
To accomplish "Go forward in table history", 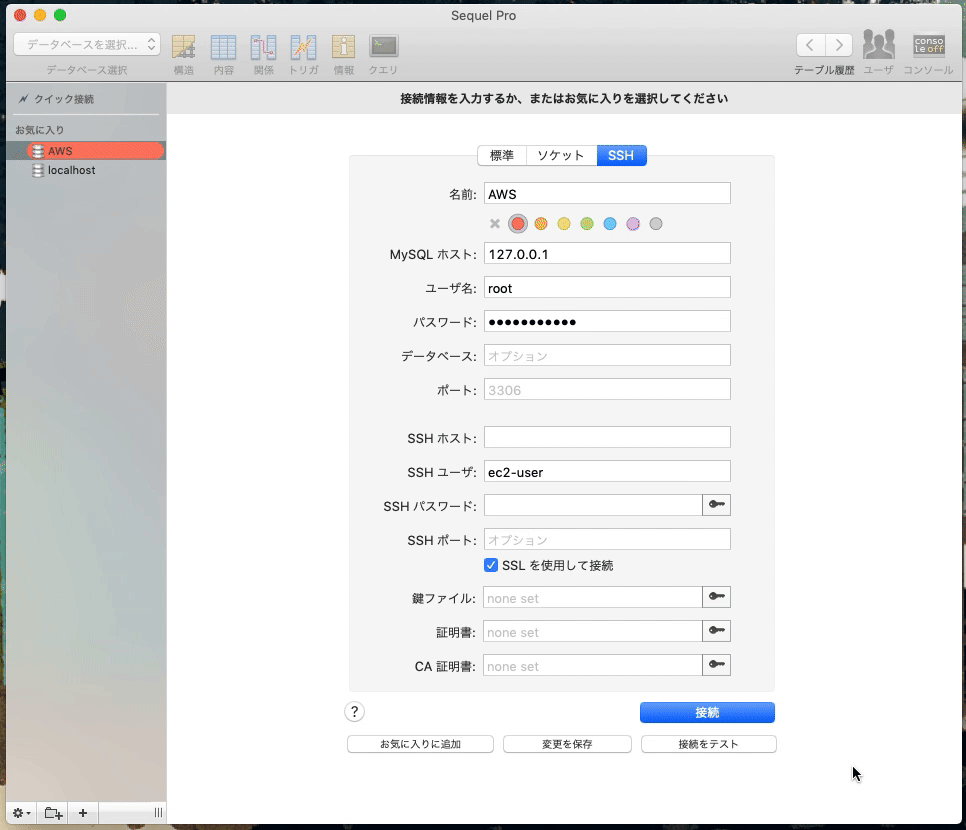I will tap(838, 45).
